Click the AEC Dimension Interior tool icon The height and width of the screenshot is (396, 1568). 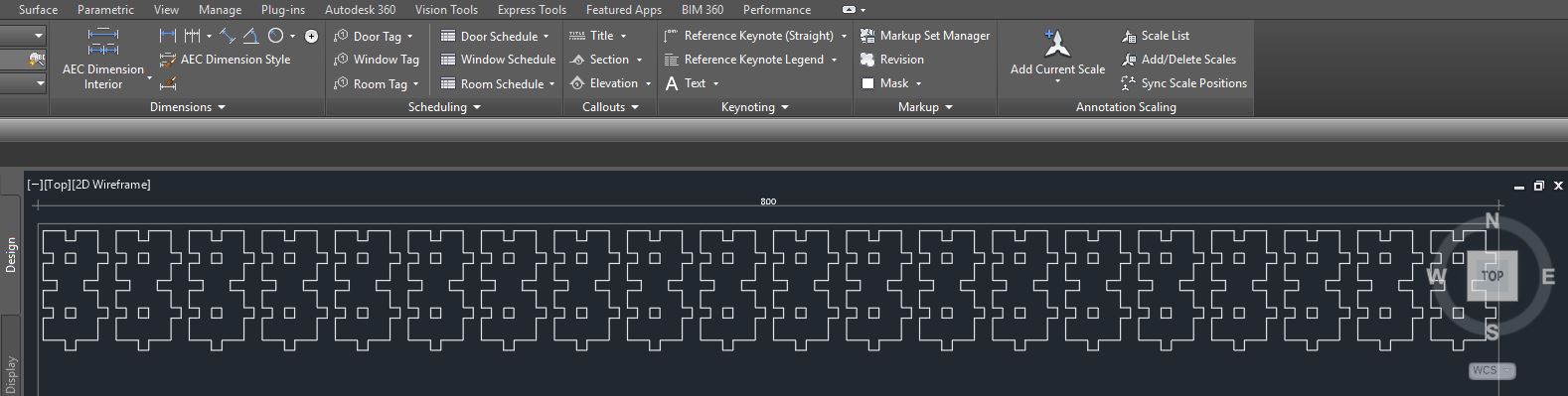click(103, 42)
